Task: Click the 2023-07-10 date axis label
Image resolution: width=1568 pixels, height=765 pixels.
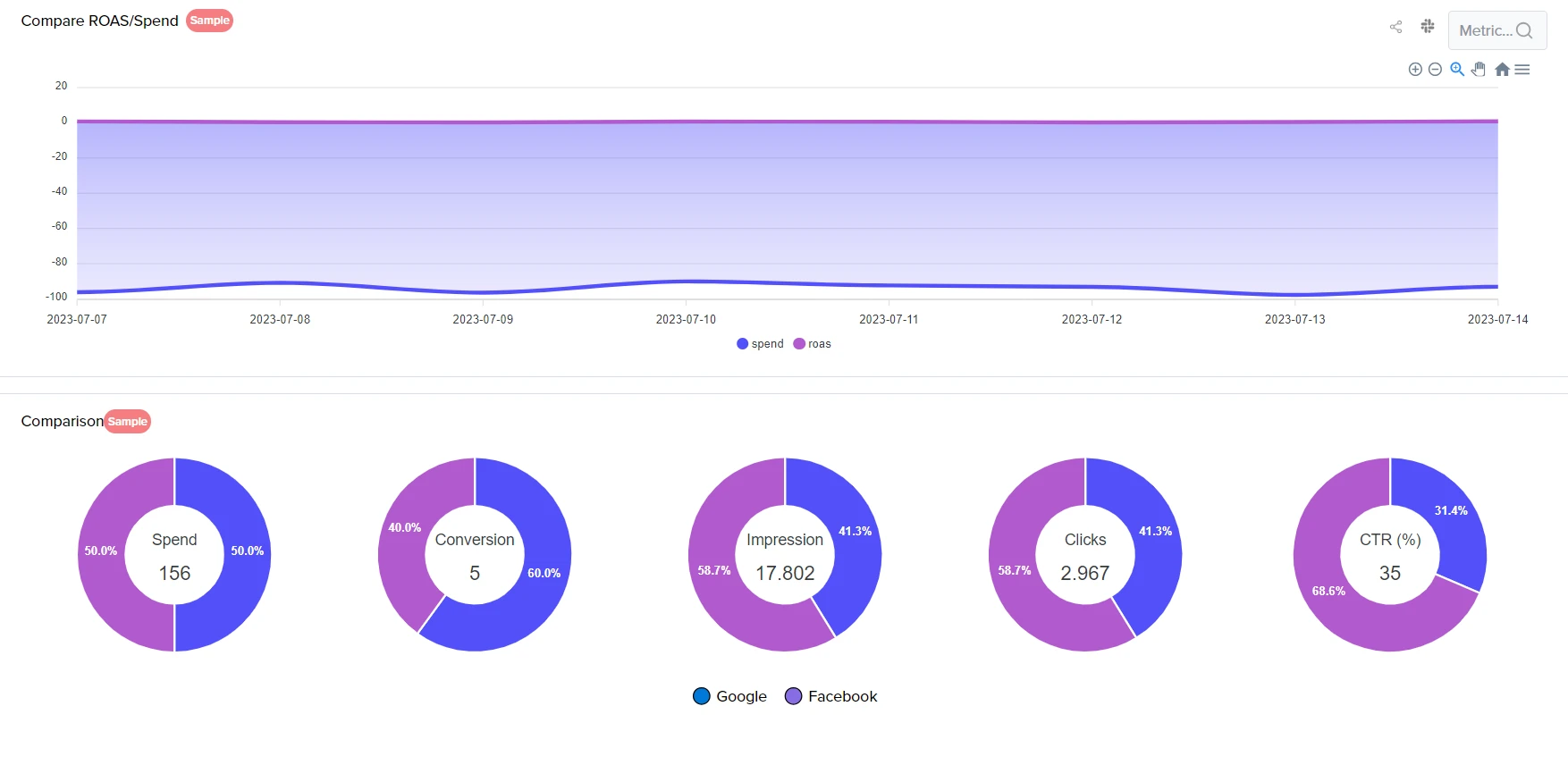Action: [686, 319]
